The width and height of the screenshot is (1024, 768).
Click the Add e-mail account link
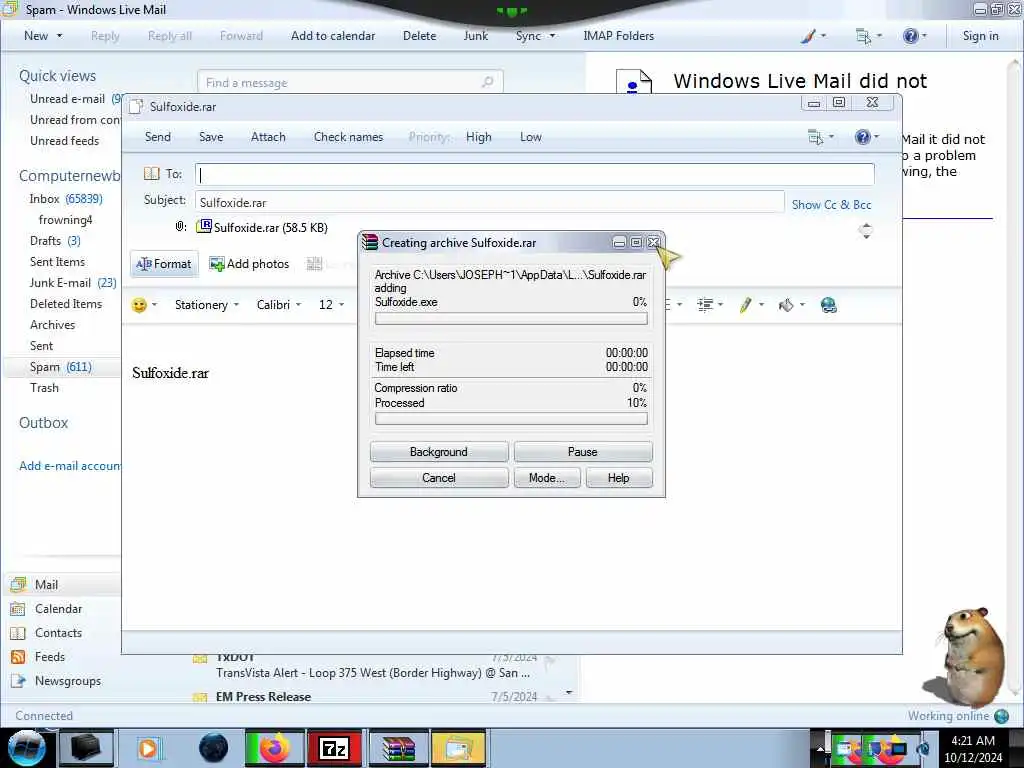point(69,466)
